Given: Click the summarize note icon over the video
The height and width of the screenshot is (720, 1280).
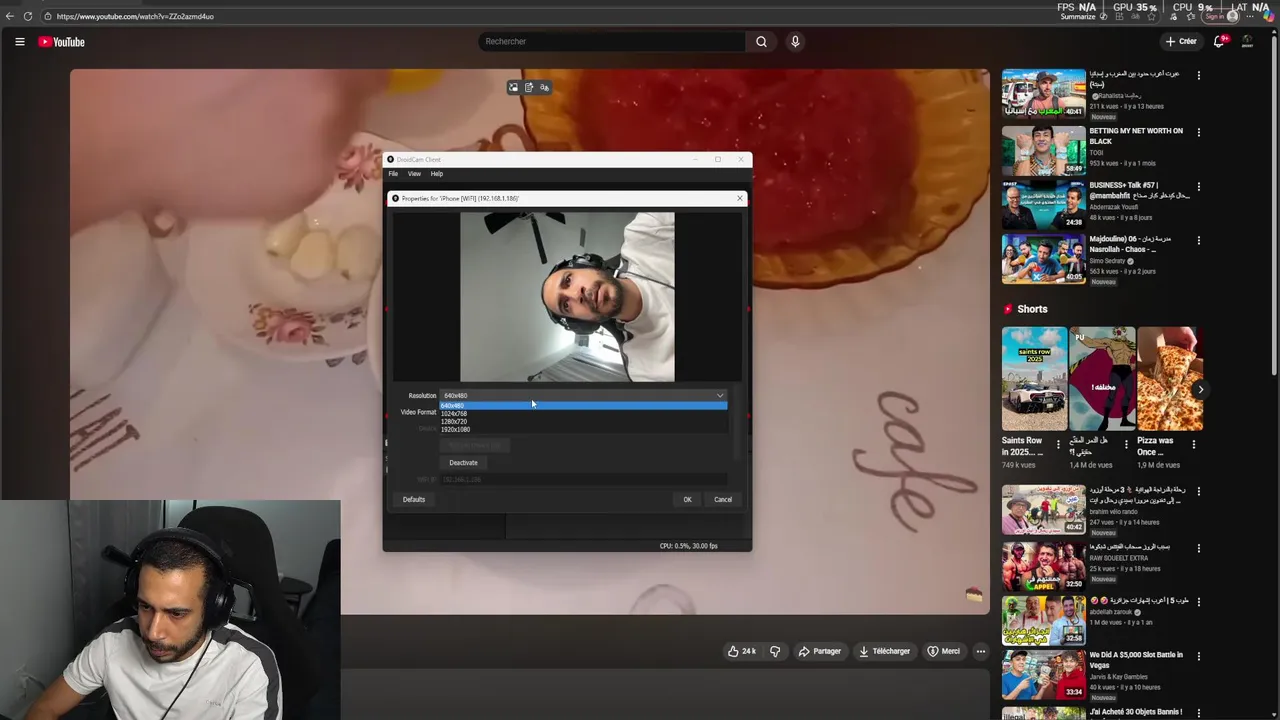Looking at the screenshot, I should 529,87.
